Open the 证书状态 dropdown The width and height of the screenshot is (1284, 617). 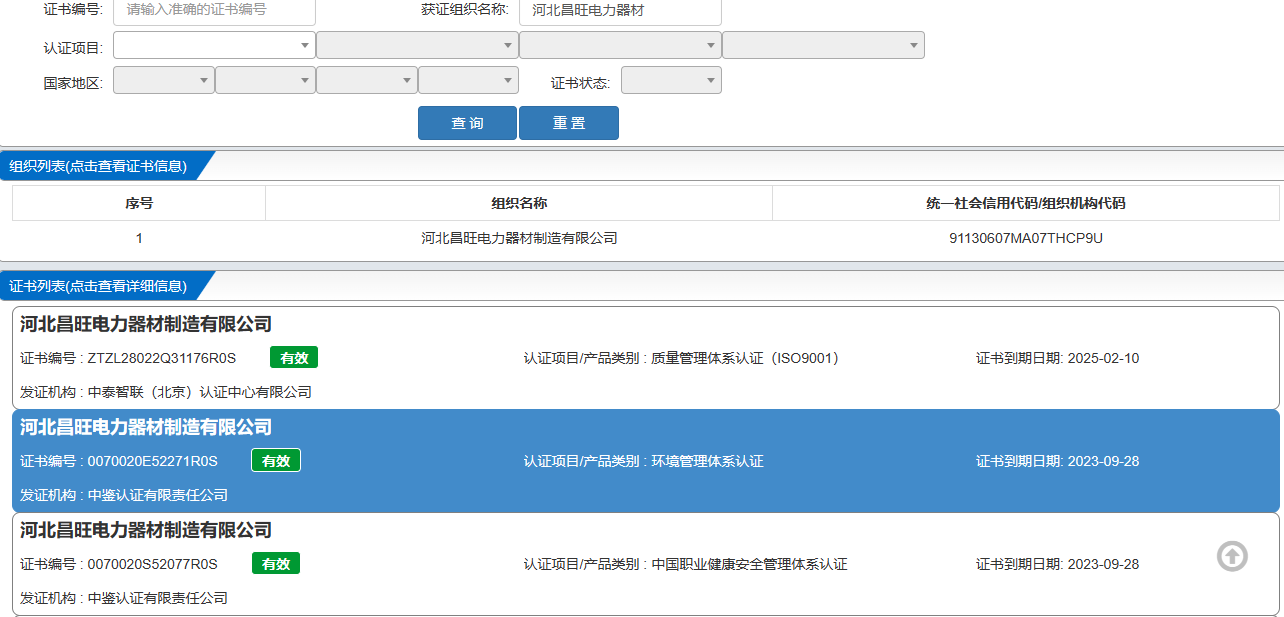pyautogui.click(x=671, y=80)
